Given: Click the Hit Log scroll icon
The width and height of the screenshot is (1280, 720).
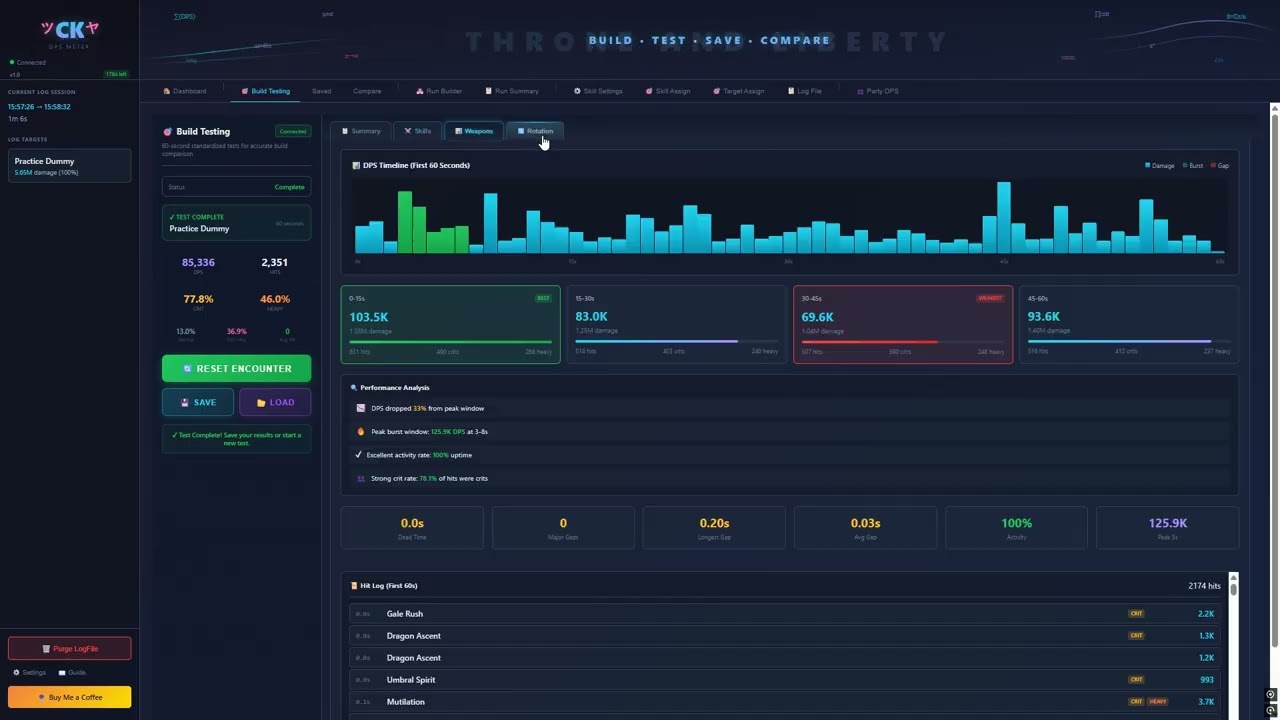Looking at the screenshot, I should (354, 586).
